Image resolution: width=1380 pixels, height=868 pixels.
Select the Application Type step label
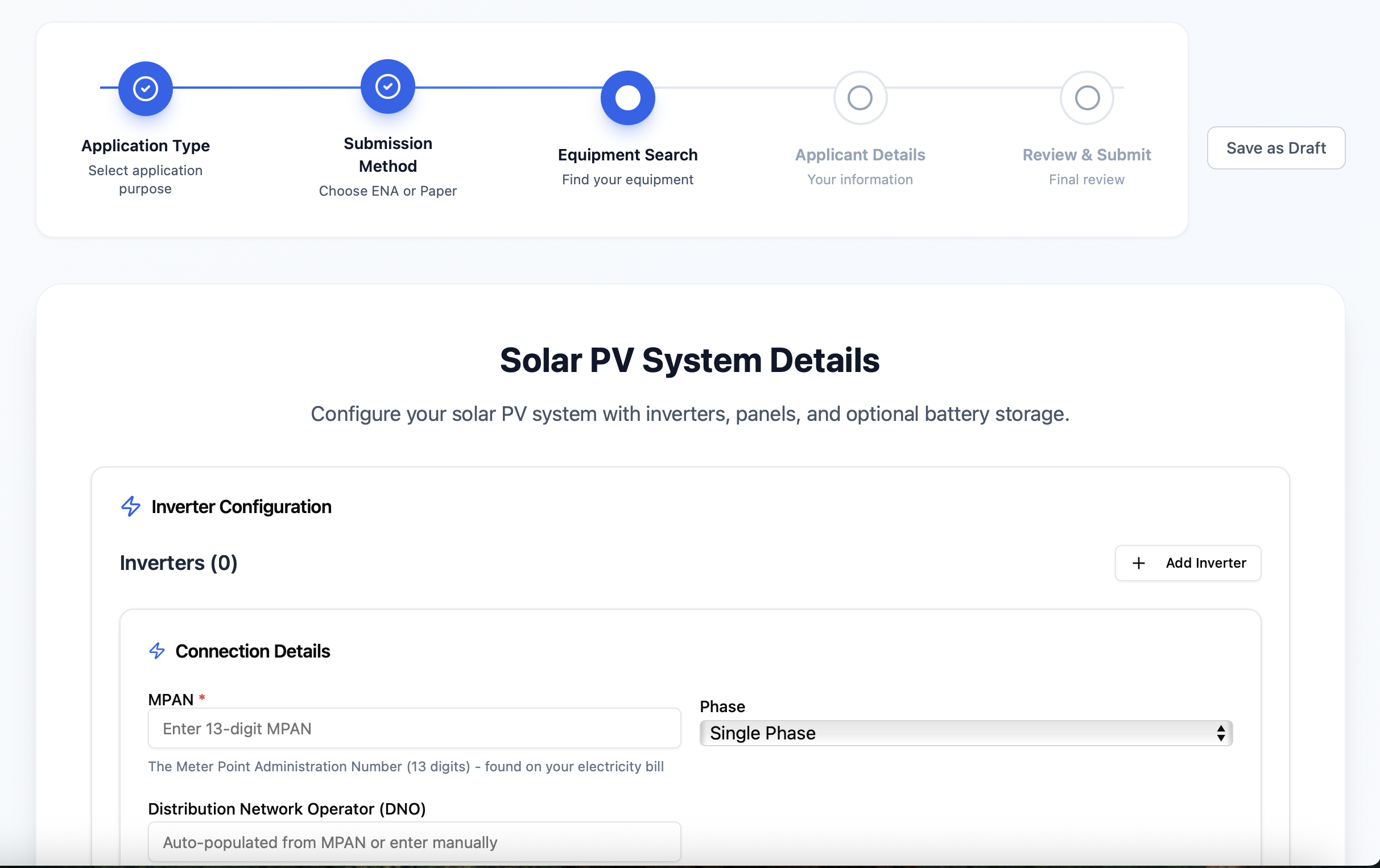click(x=146, y=146)
